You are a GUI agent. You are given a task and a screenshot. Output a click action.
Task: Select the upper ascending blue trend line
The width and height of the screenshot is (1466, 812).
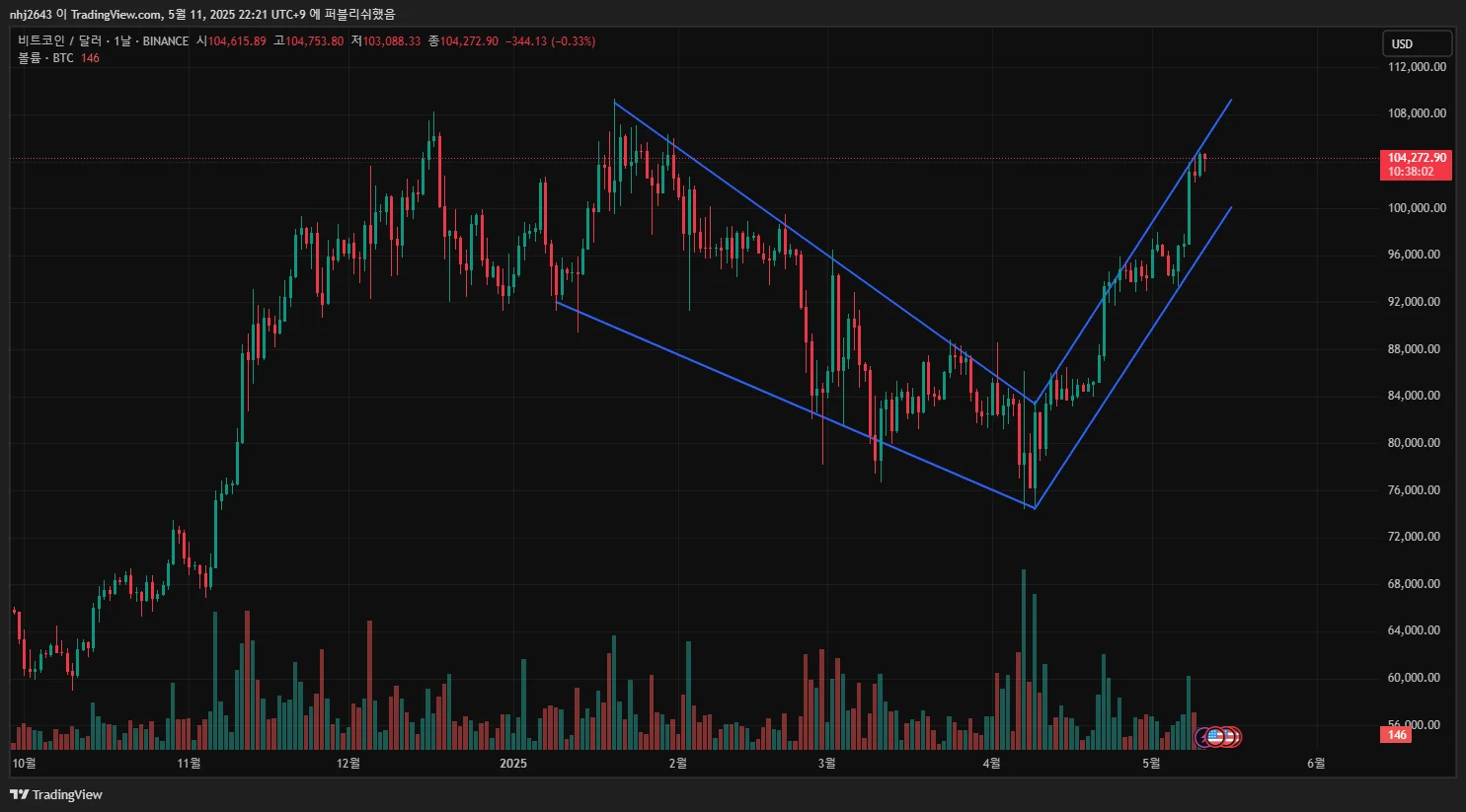(1133, 252)
